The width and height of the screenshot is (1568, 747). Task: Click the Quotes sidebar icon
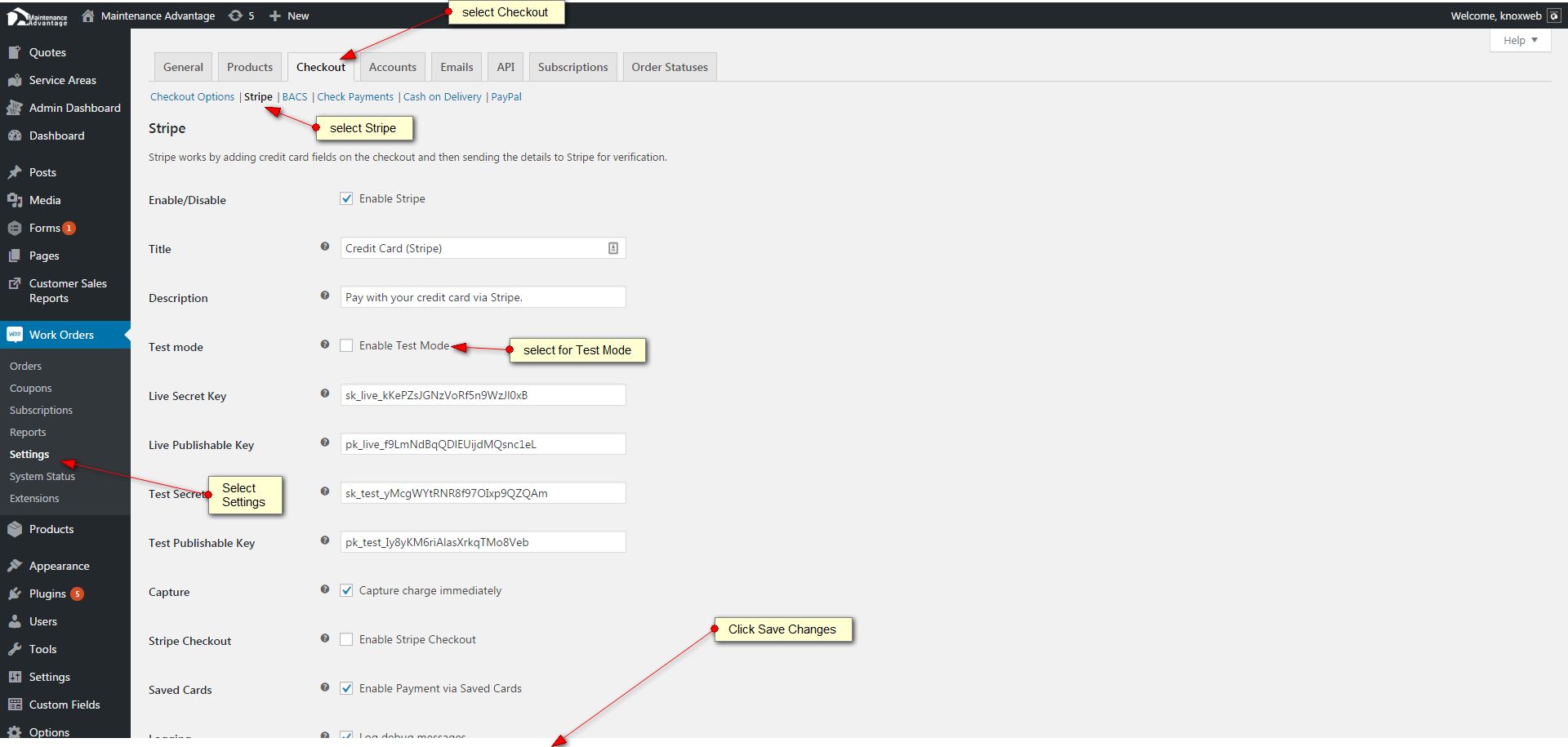pos(14,52)
